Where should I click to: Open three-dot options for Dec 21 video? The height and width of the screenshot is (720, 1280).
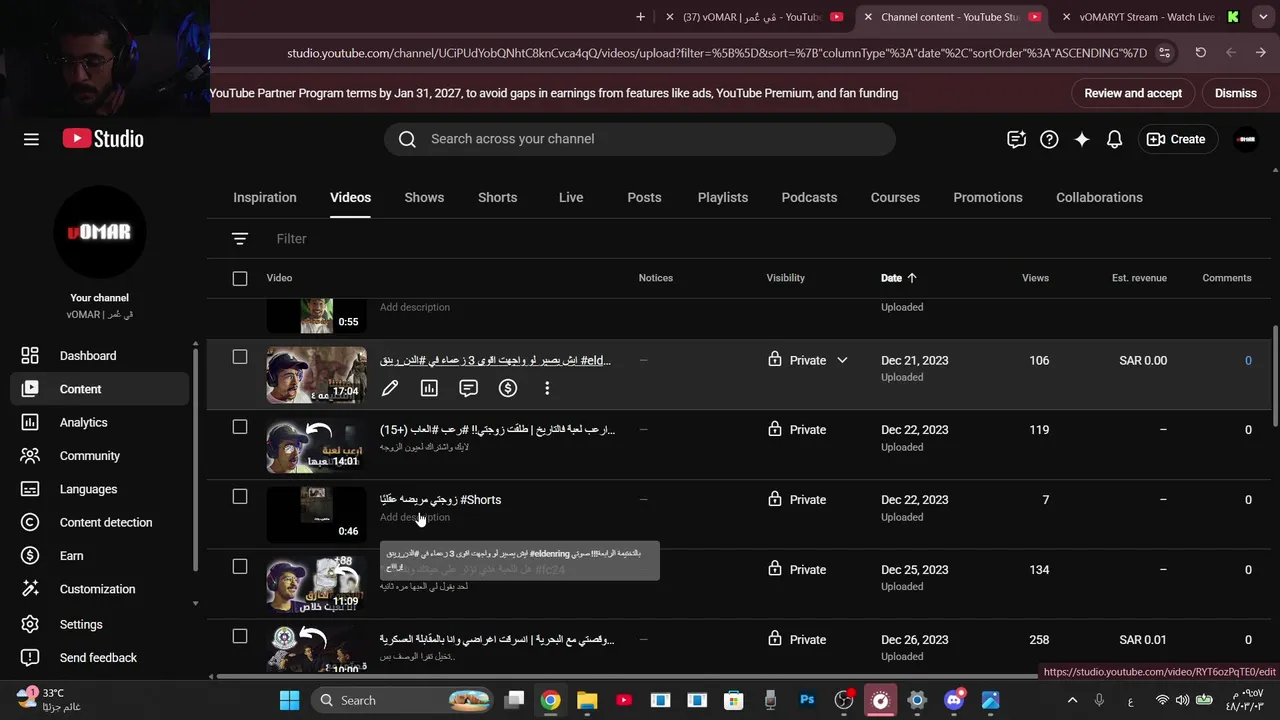click(547, 388)
